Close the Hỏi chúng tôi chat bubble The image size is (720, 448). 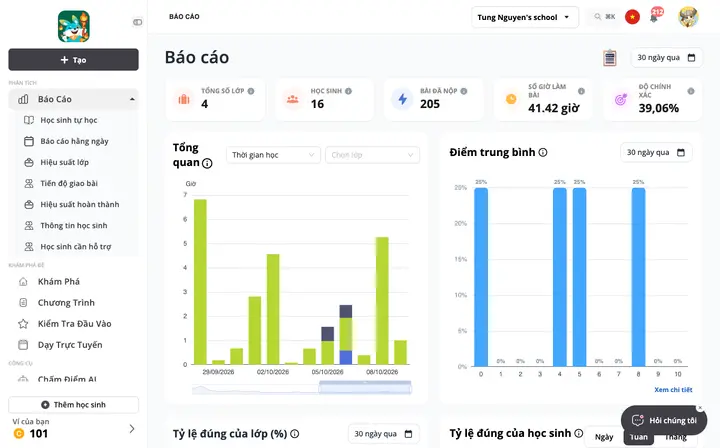(x=700, y=408)
